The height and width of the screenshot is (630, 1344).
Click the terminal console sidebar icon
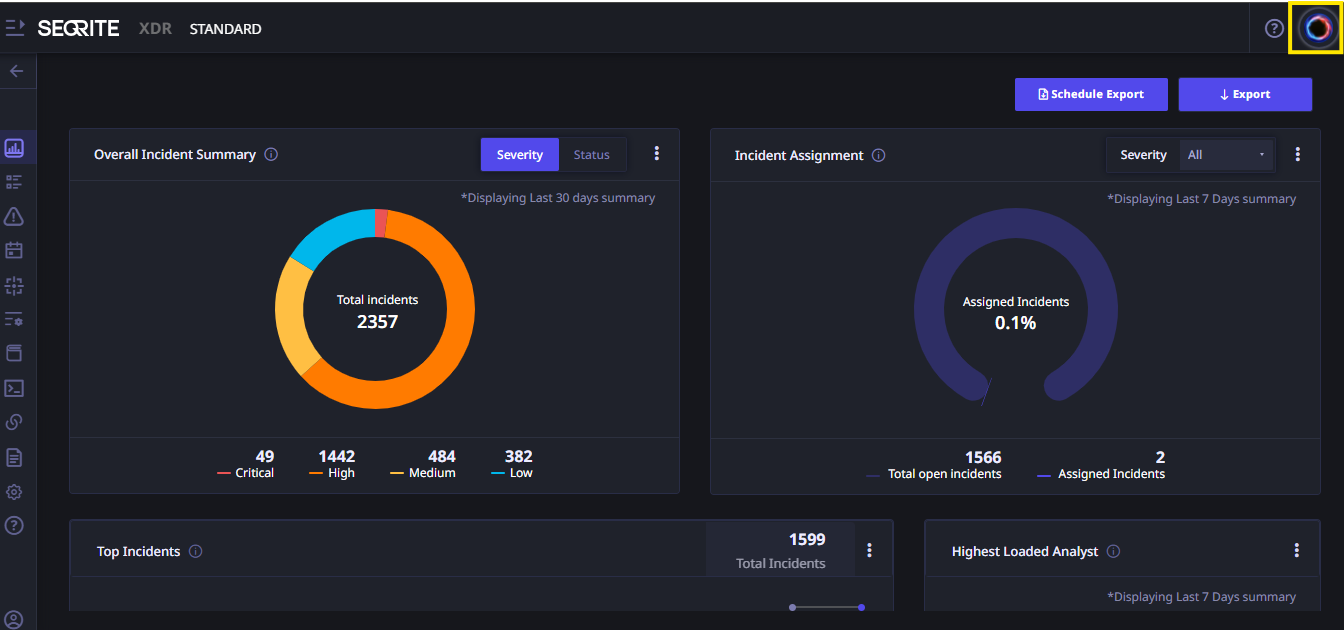coord(14,388)
